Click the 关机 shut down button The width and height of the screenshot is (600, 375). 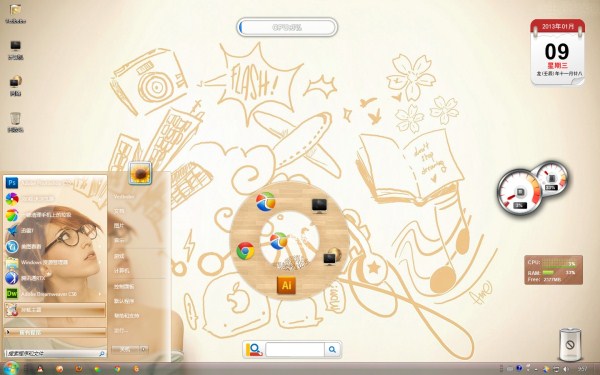click(125, 349)
